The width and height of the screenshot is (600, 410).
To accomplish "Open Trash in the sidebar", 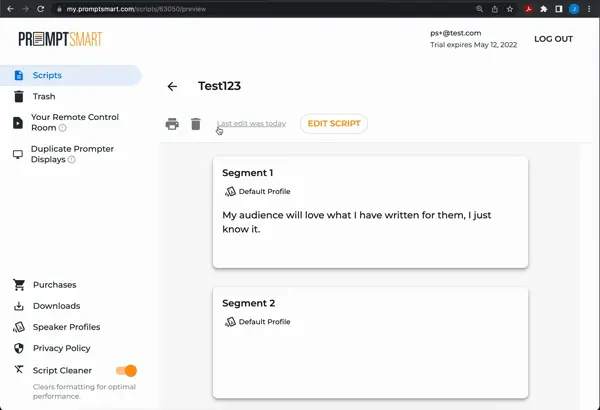I will pyautogui.click(x=44, y=97).
